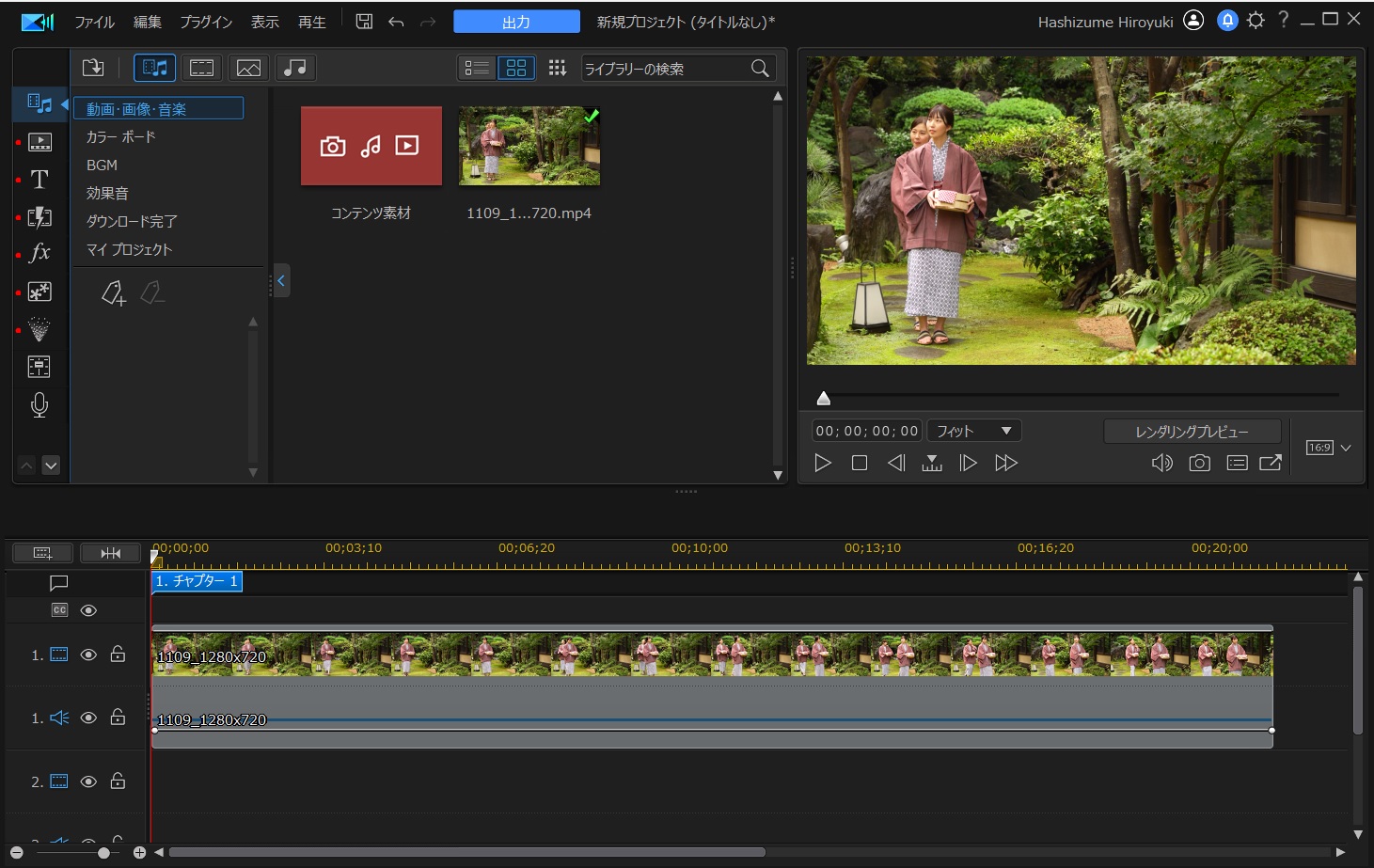Click the レンダリングプレビュー button
The width and height of the screenshot is (1374, 868).
tap(1192, 432)
